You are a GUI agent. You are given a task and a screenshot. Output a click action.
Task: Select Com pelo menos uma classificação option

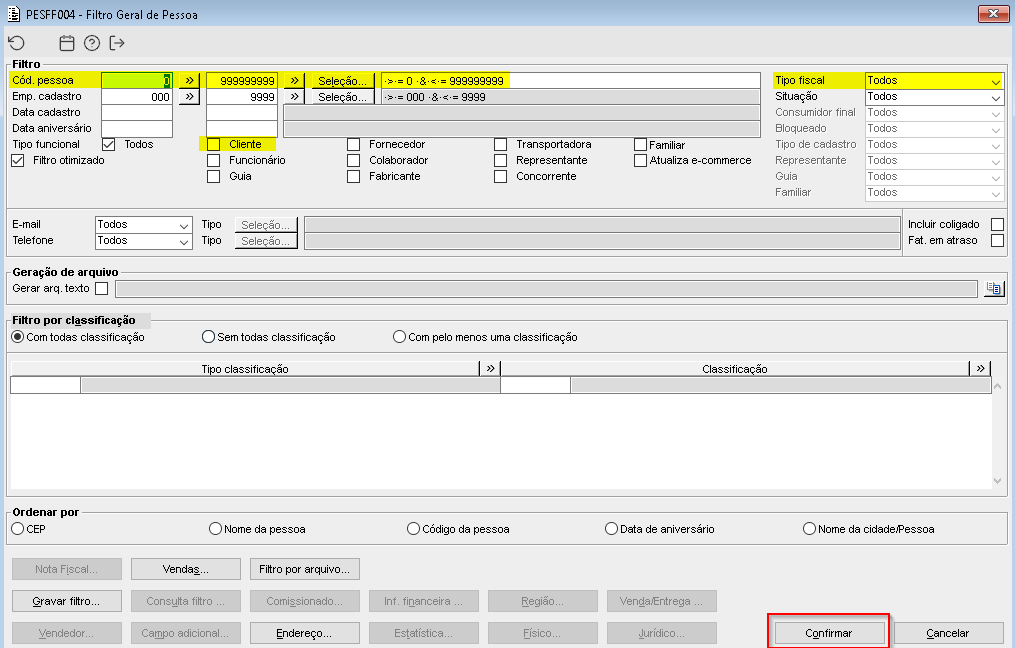pyautogui.click(x=399, y=337)
